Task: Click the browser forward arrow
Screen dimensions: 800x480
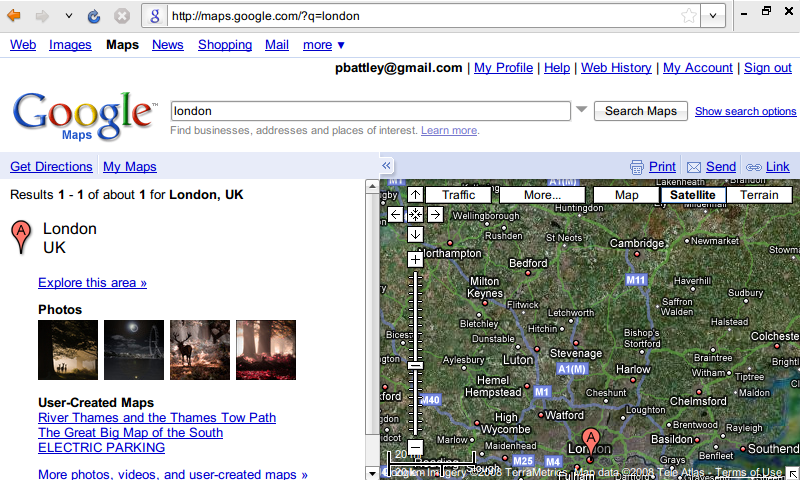Action: click(x=42, y=16)
